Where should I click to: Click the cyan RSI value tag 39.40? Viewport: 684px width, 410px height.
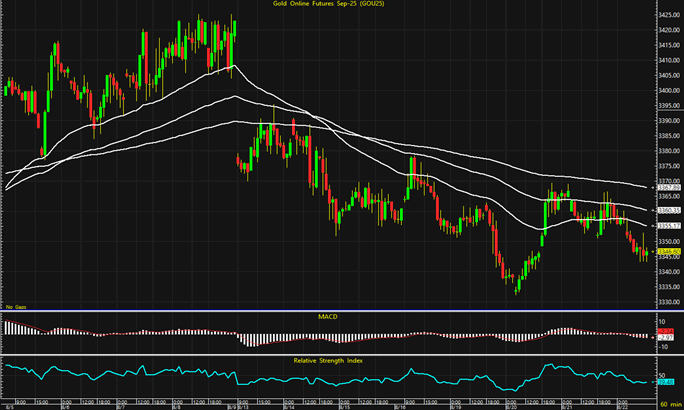668,381
